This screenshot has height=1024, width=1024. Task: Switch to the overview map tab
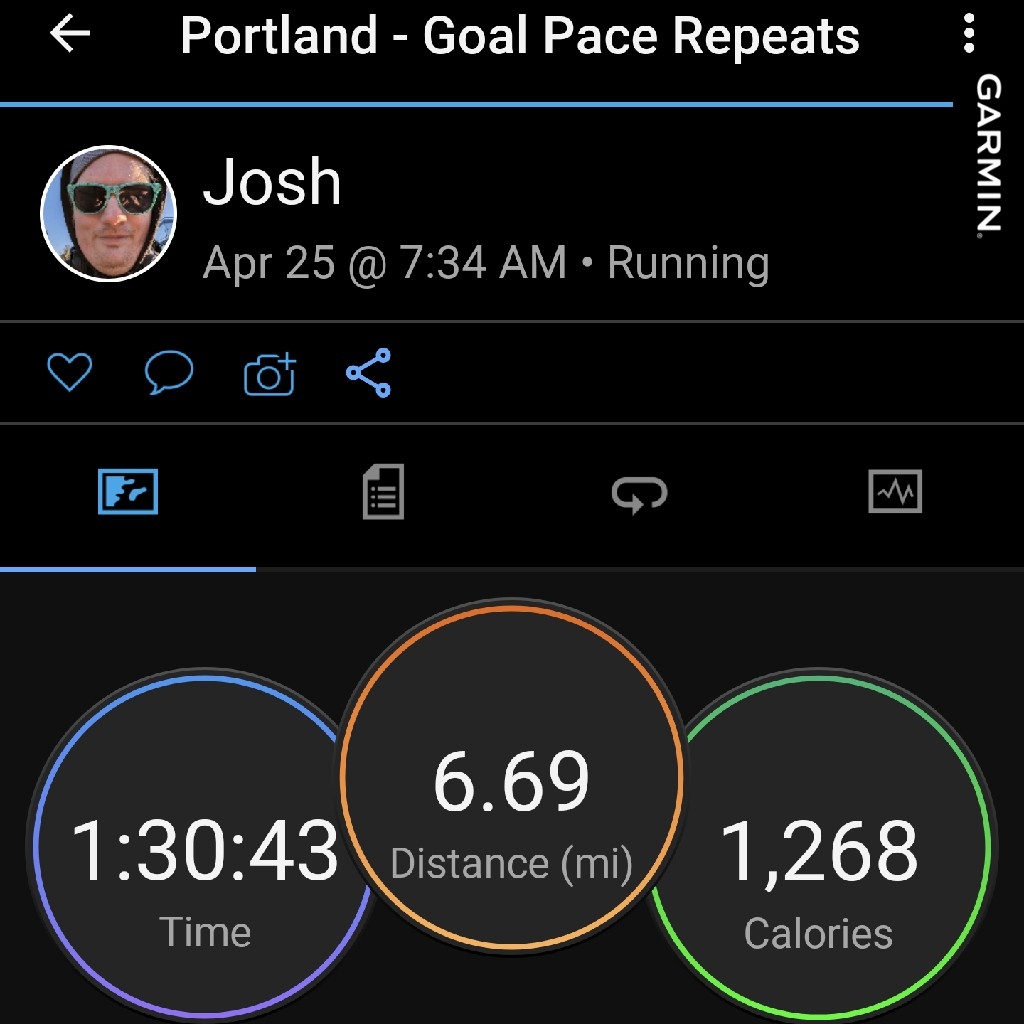(128, 493)
